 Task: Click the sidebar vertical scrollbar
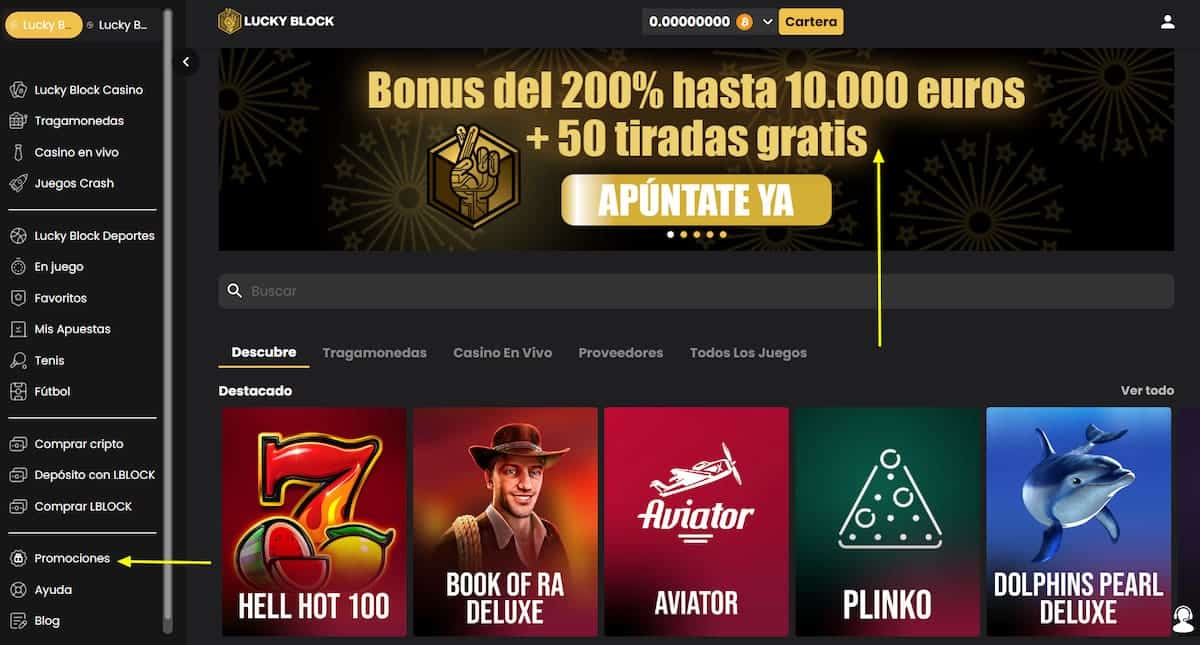pos(167,320)
